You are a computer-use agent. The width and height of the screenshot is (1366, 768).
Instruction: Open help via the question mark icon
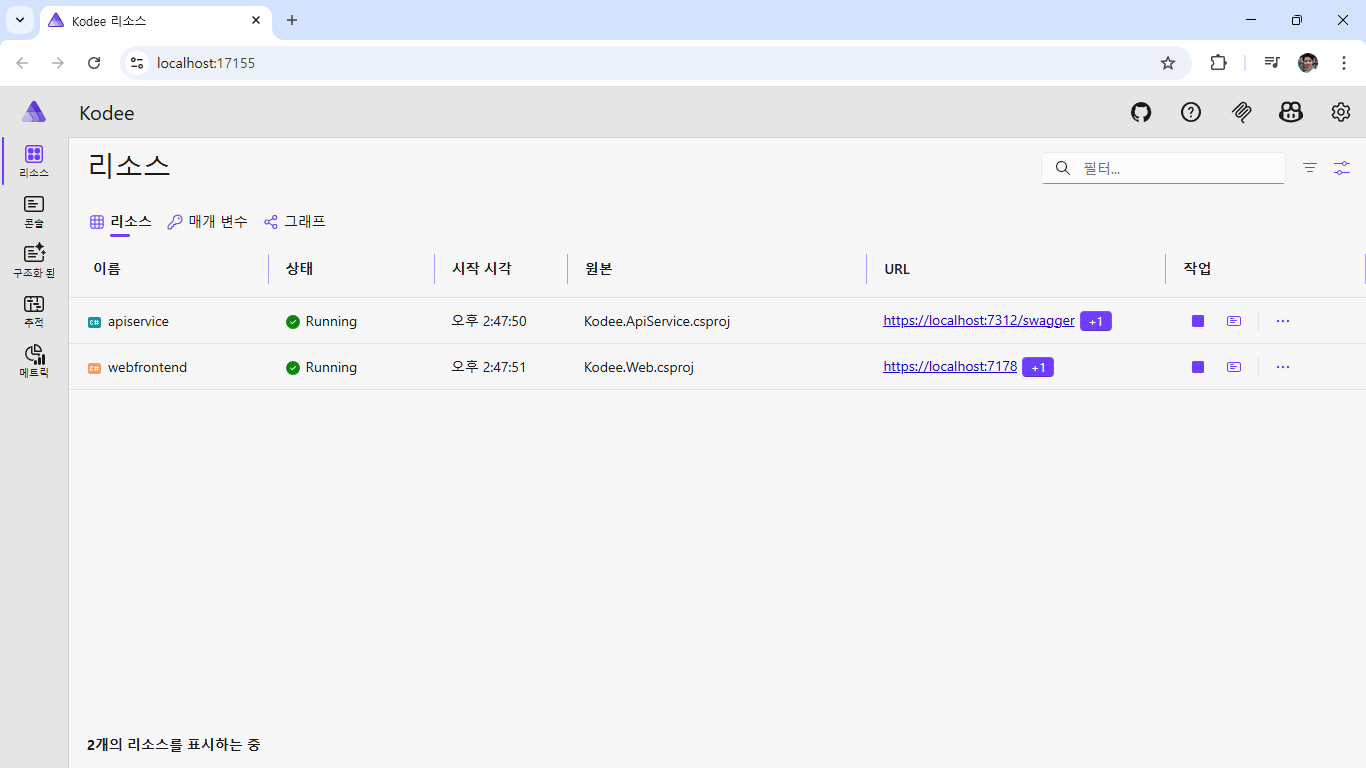tap(1190, 112)
